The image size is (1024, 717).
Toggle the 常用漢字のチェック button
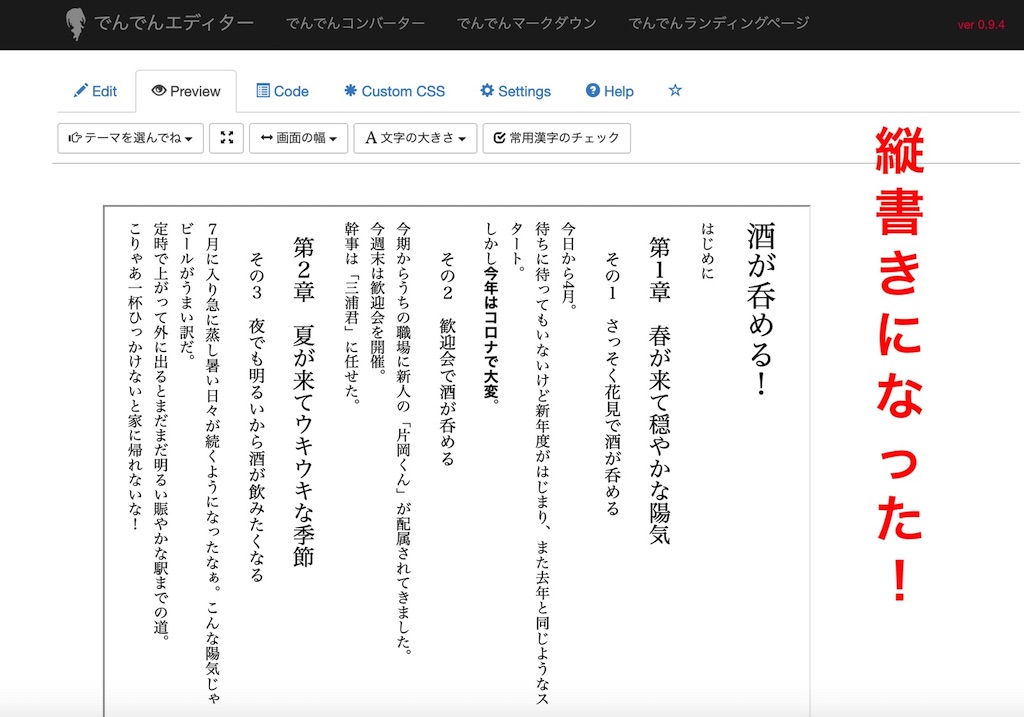(x=556, y=138)
